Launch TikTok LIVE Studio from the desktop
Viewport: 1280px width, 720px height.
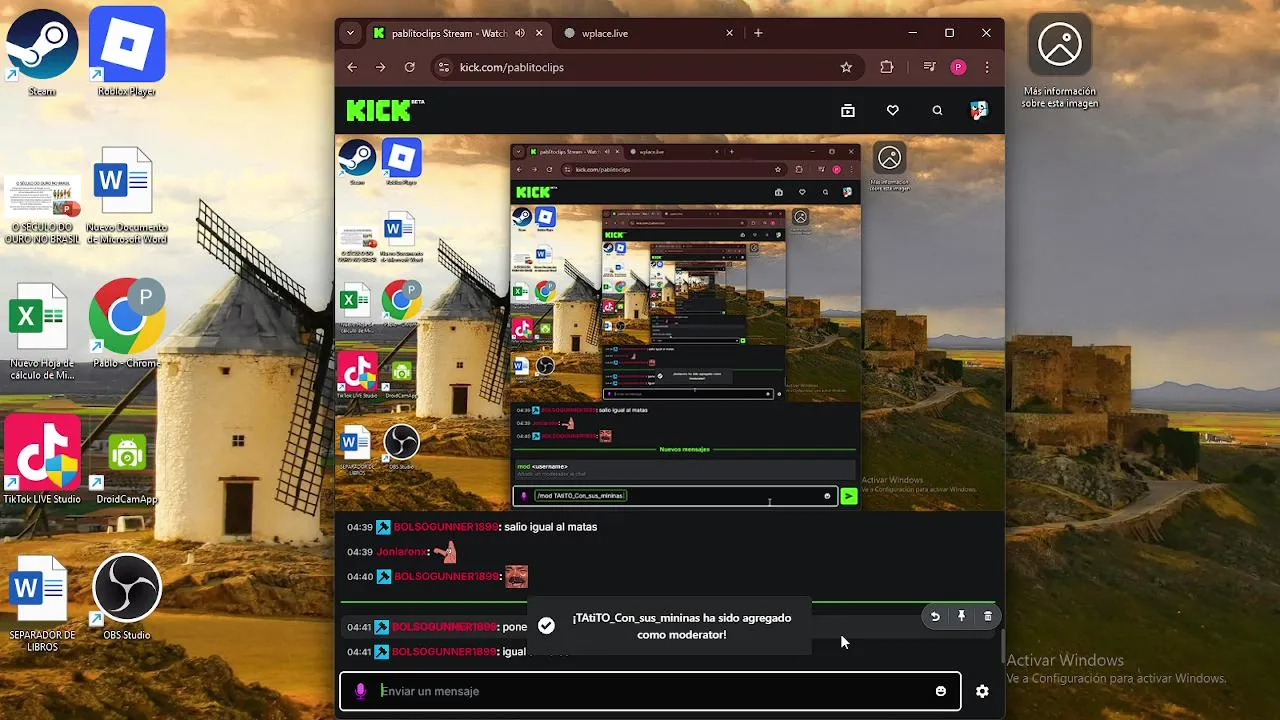coord(42,460)
